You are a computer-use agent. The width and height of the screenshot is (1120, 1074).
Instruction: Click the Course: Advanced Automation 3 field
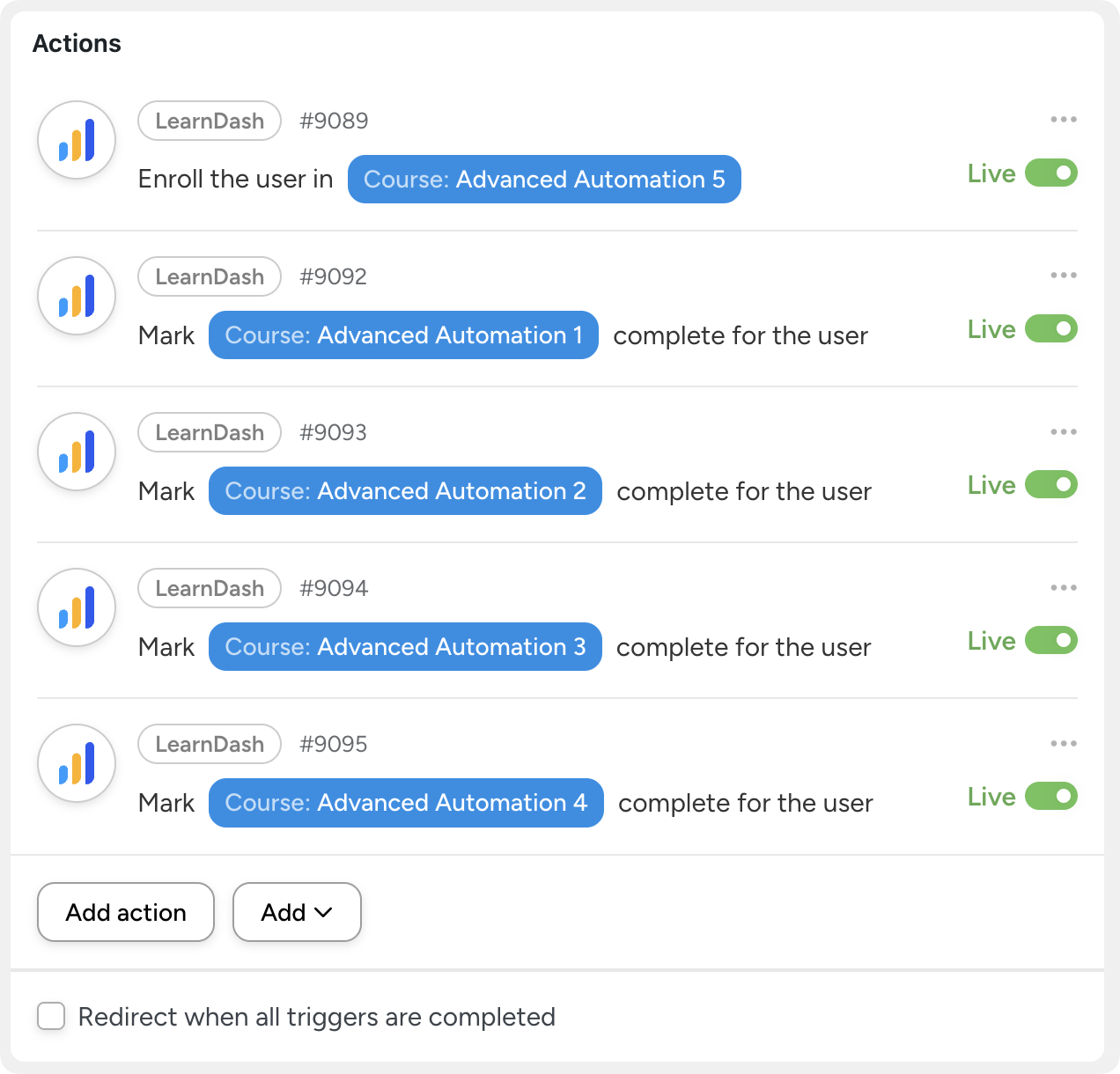coord(405,647)
